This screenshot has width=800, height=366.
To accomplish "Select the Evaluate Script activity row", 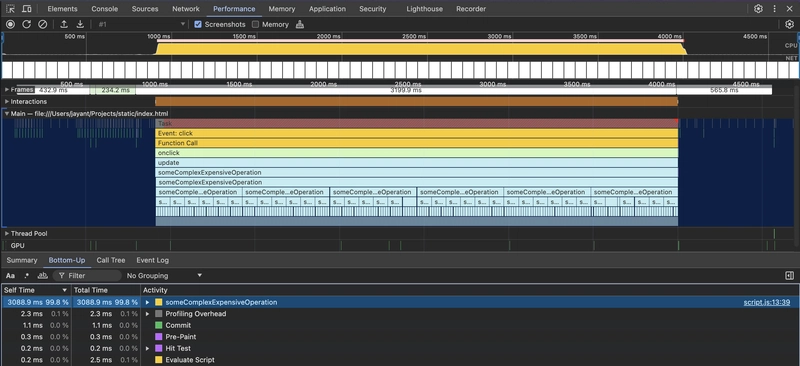I will pos(399,360).
